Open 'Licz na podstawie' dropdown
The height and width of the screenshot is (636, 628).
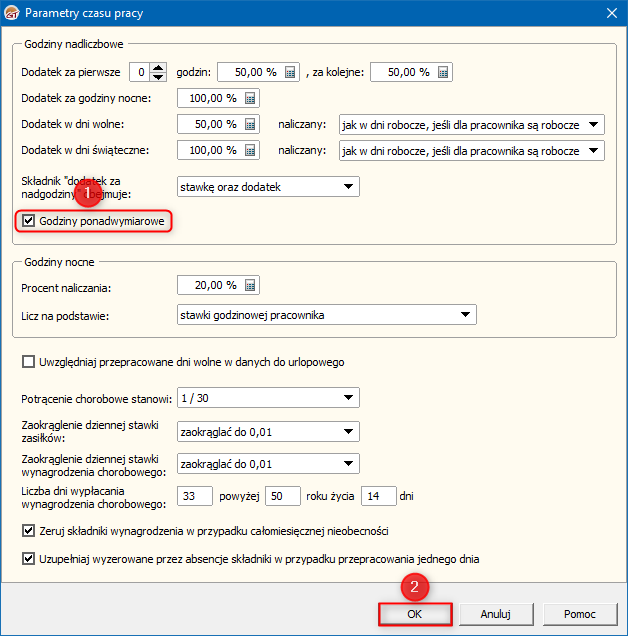pyautogui.click(x=327, y=315)
